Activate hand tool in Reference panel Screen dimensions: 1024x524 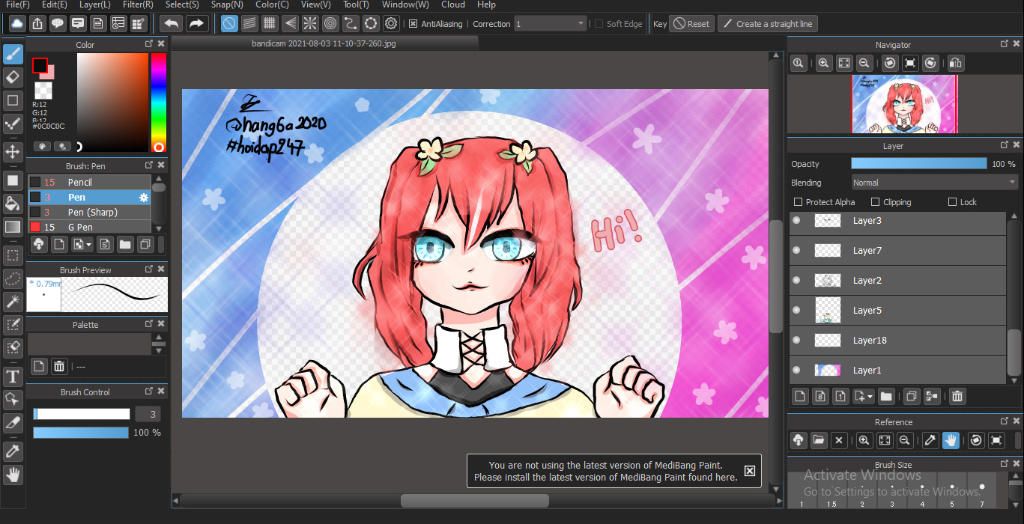(950, 440)
